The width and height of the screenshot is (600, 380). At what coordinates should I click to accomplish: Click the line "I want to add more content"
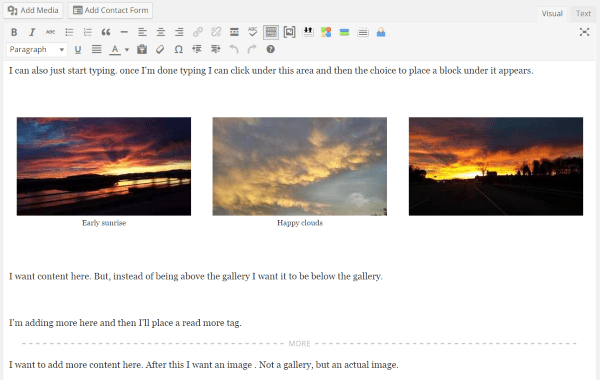204,365
